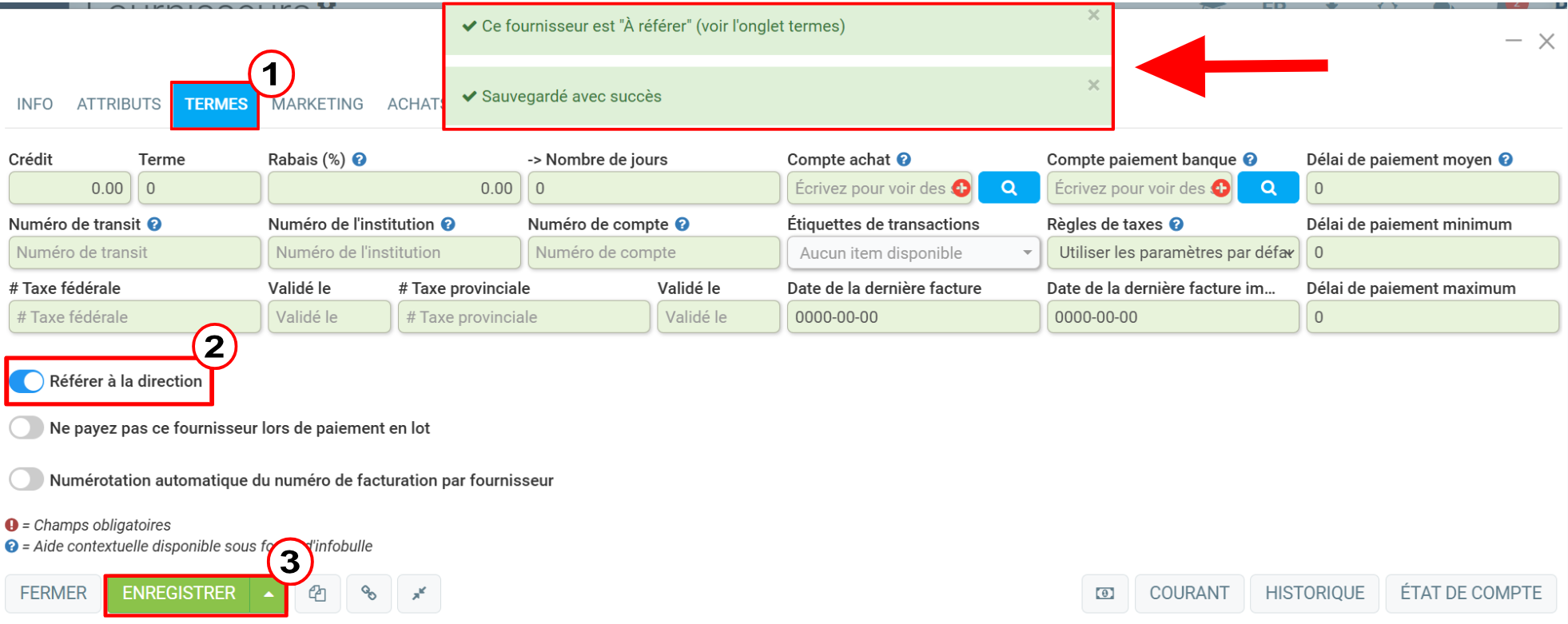Click the link chain icon in bottom toolbar

[x=368, y=594]
